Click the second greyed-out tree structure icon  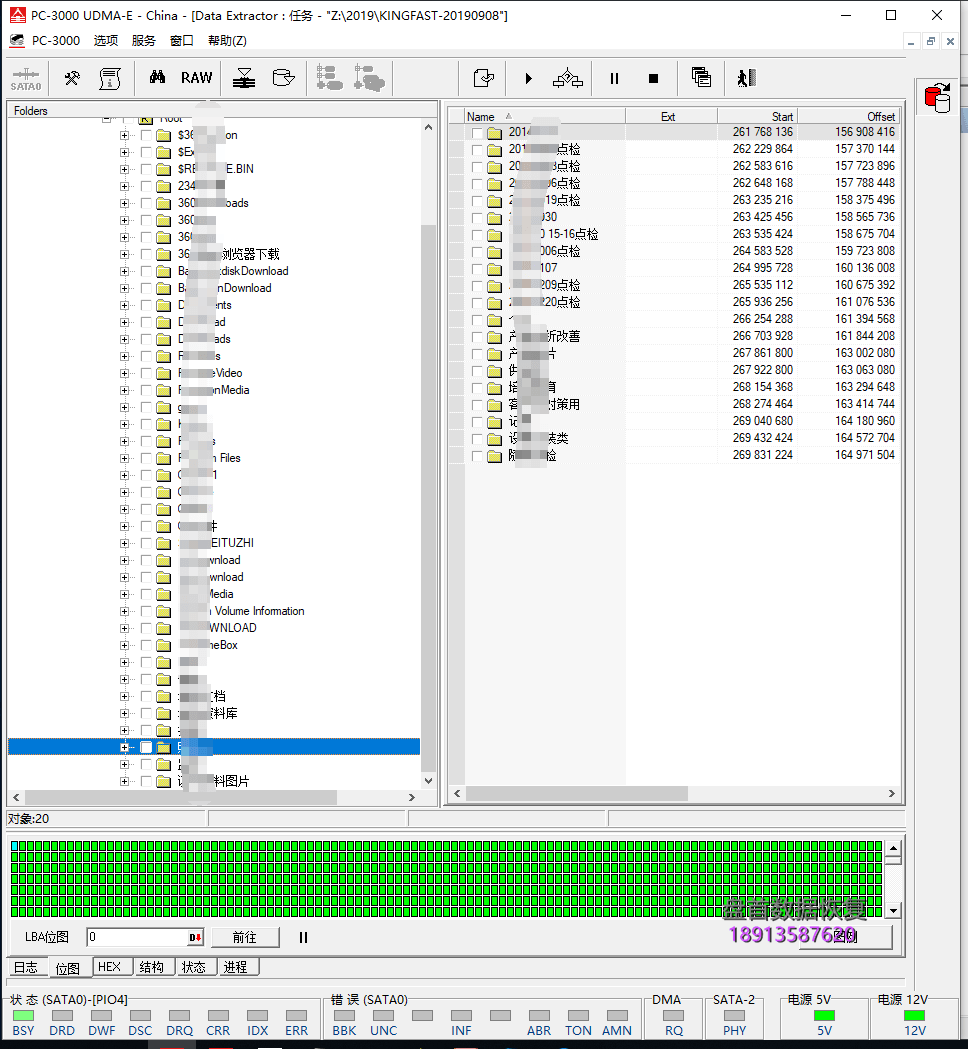[369, 78]
